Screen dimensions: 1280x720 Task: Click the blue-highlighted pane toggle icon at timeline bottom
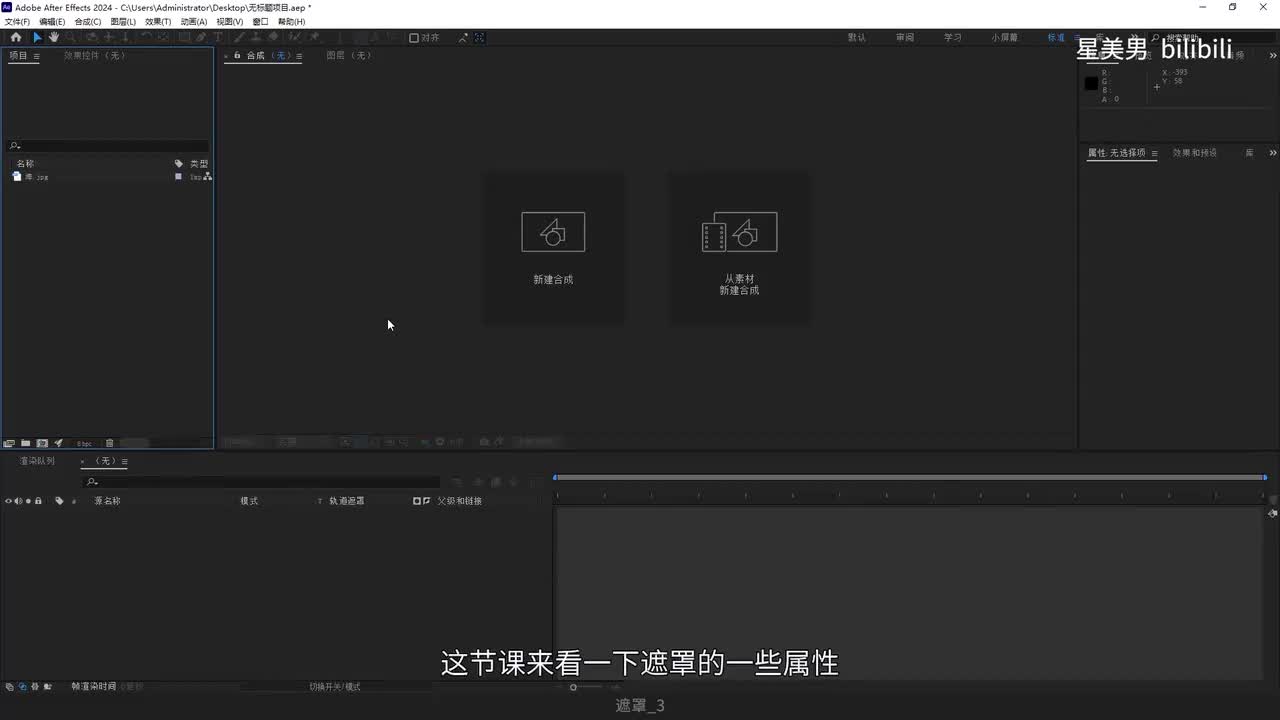click(x=22, y=687)
